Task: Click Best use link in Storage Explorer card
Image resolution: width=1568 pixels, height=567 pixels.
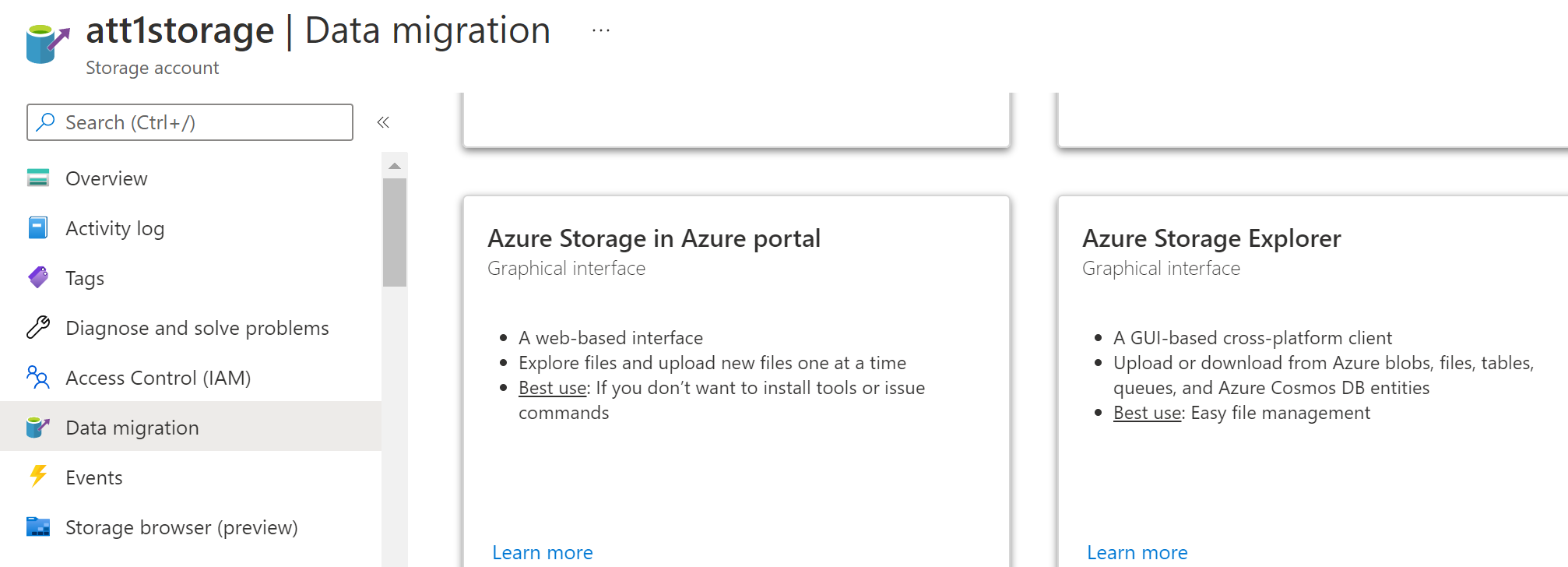Action: pyautogui.click(x=1148, y=413)
